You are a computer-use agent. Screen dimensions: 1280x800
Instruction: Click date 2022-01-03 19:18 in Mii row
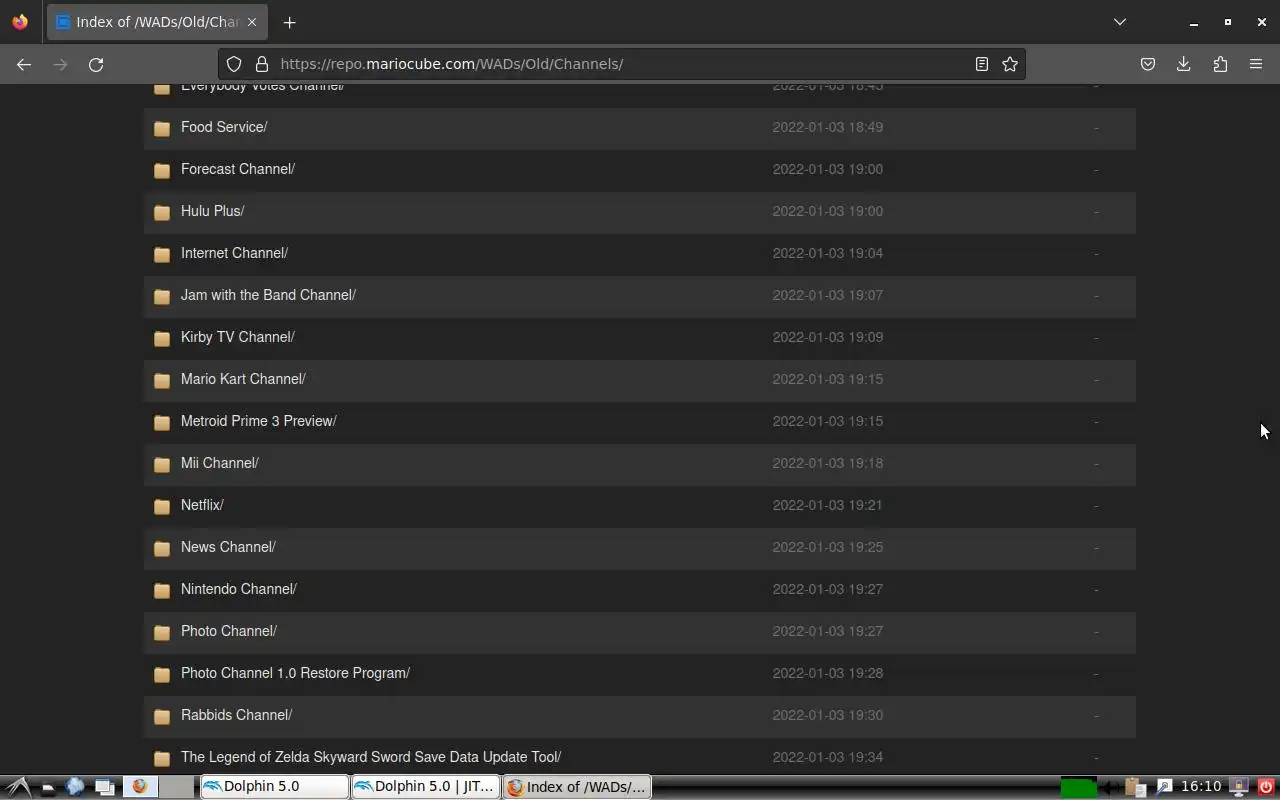click(827, 463)
